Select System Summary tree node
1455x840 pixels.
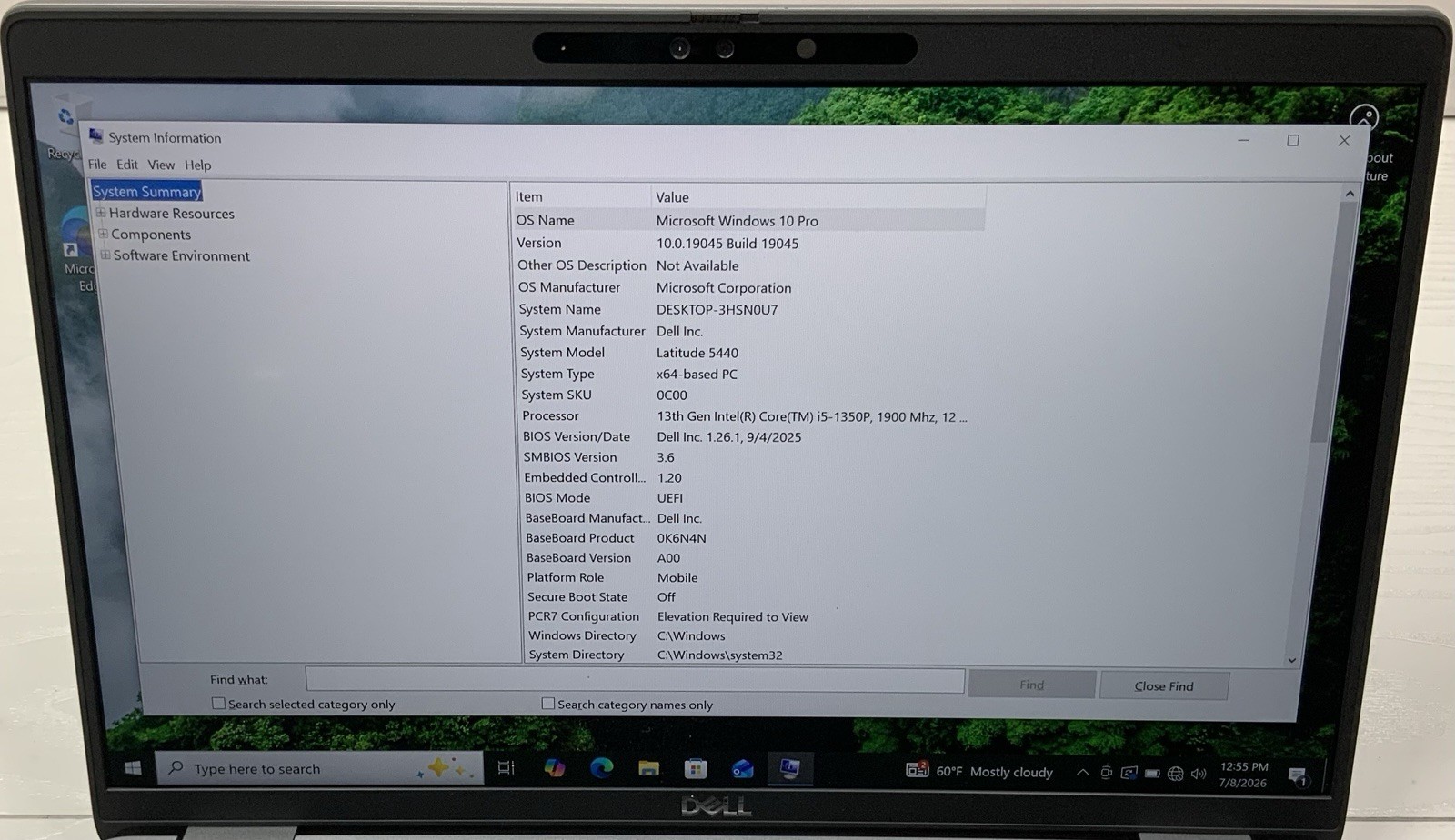click(146, 191)
